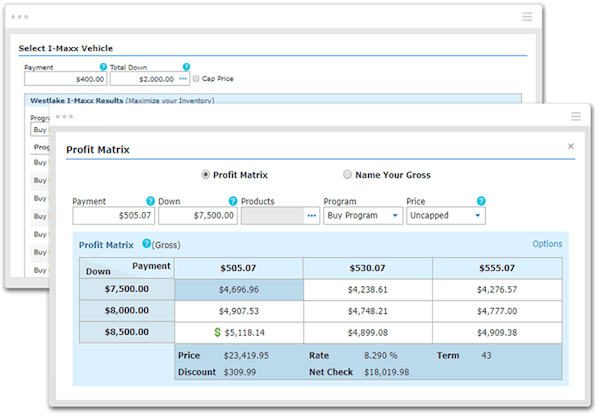600x416 pixels.
Task: Open Total Down ellipsis options
Action: click(x=183, y=78)
